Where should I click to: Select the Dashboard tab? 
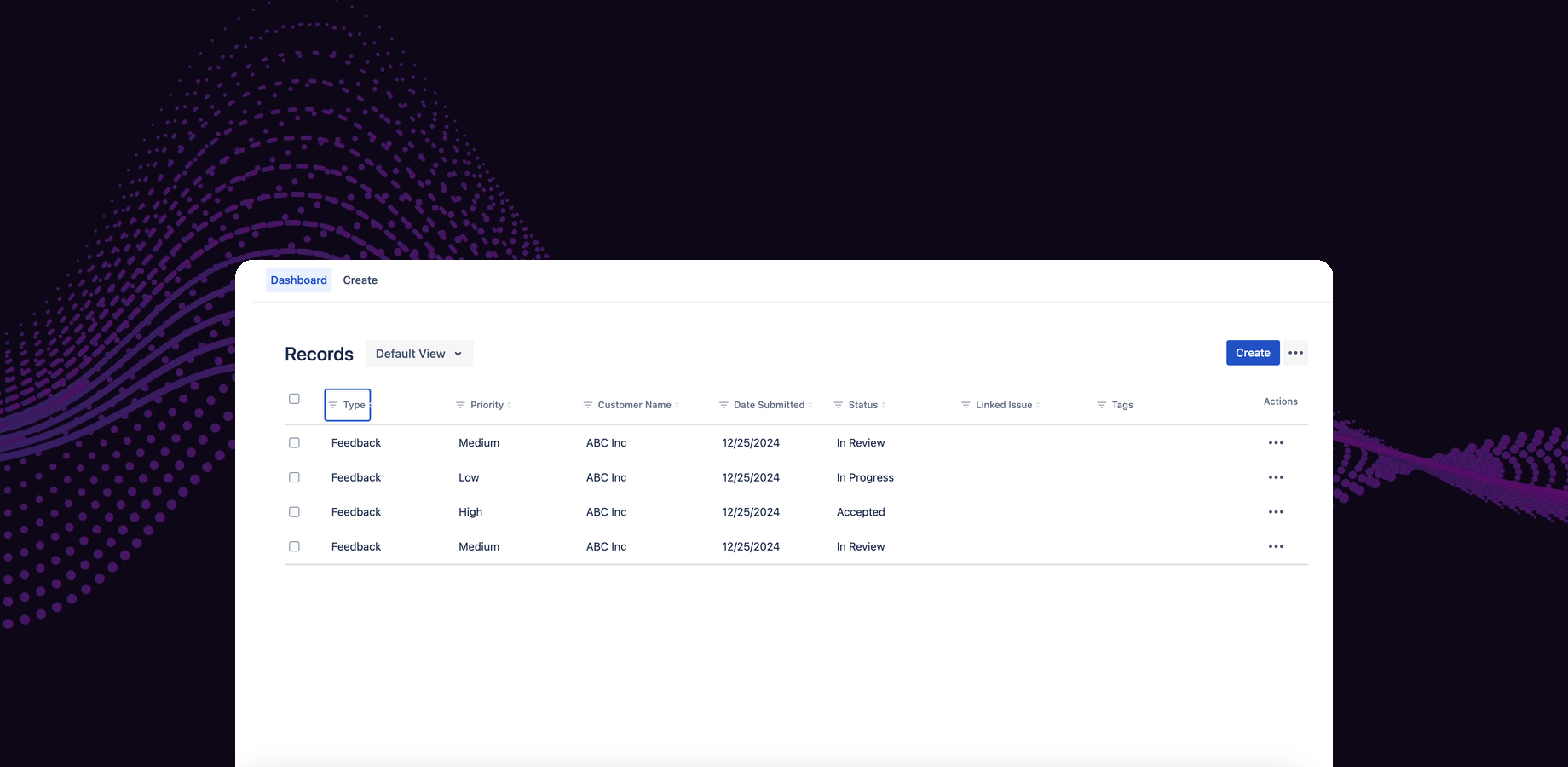click(298, 280)
